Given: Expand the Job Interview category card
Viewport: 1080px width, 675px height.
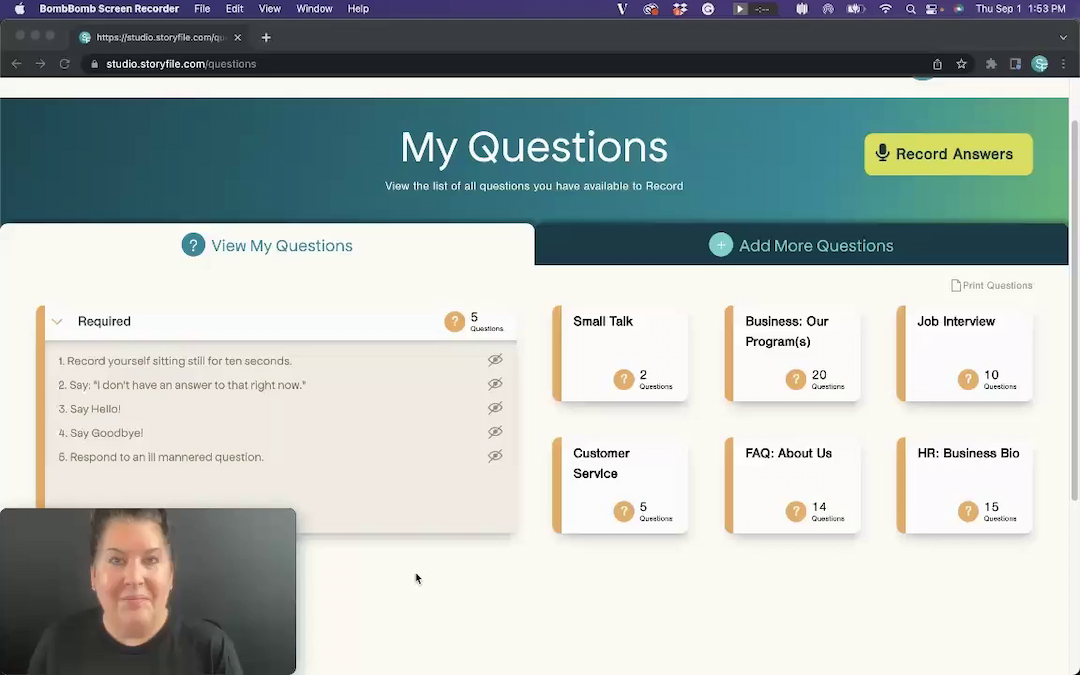Looking at the screenshot, I should click(x=964, y=353).
